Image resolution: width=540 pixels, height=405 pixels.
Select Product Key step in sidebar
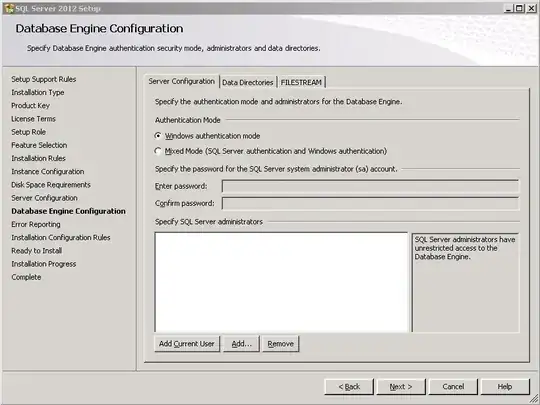pos(31,105)
